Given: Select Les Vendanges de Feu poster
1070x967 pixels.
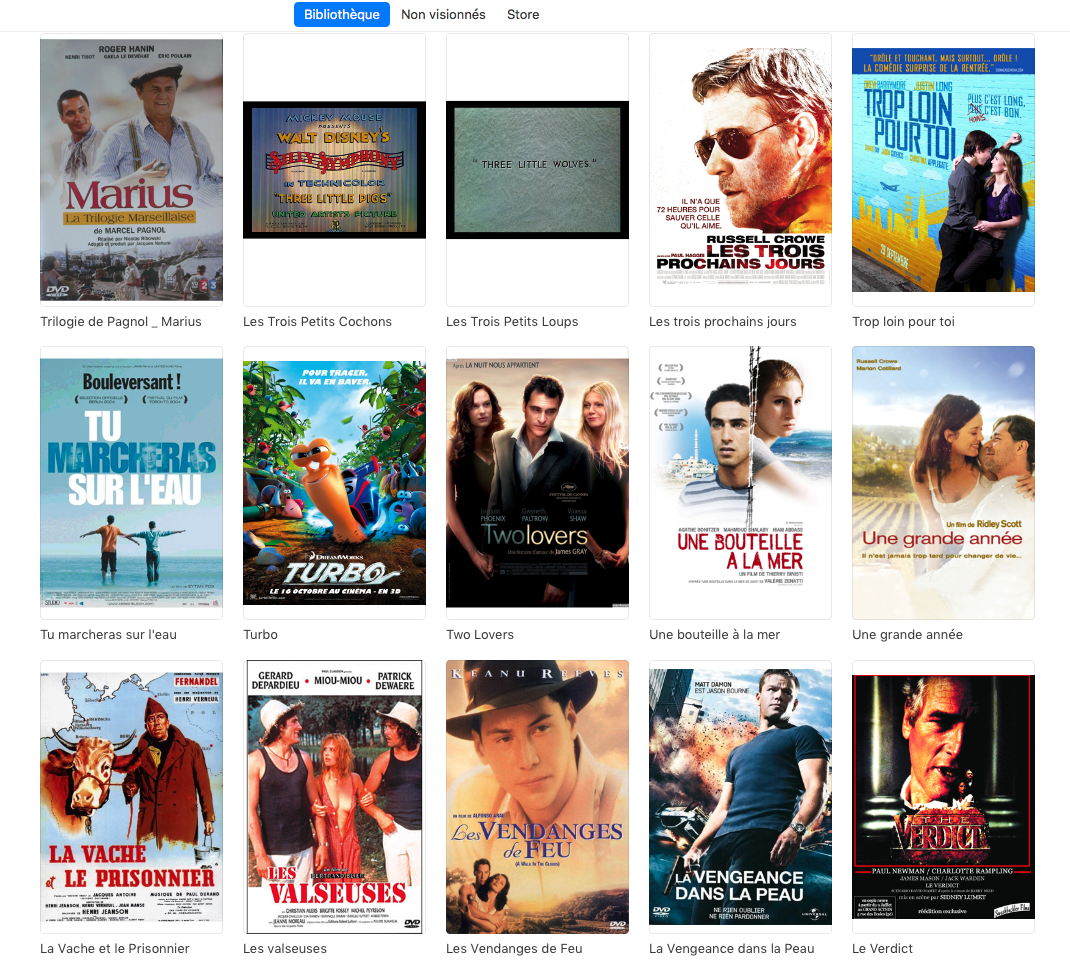Looking at the screenshot, I should pos(537,797).
